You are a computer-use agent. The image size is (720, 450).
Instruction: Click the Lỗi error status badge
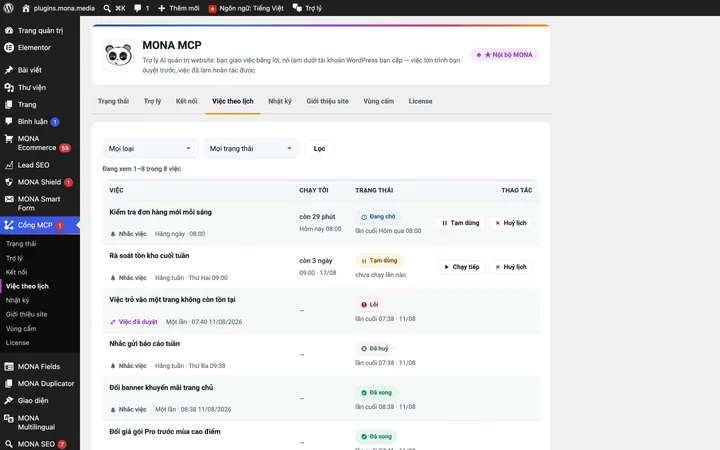click(370, 304)
